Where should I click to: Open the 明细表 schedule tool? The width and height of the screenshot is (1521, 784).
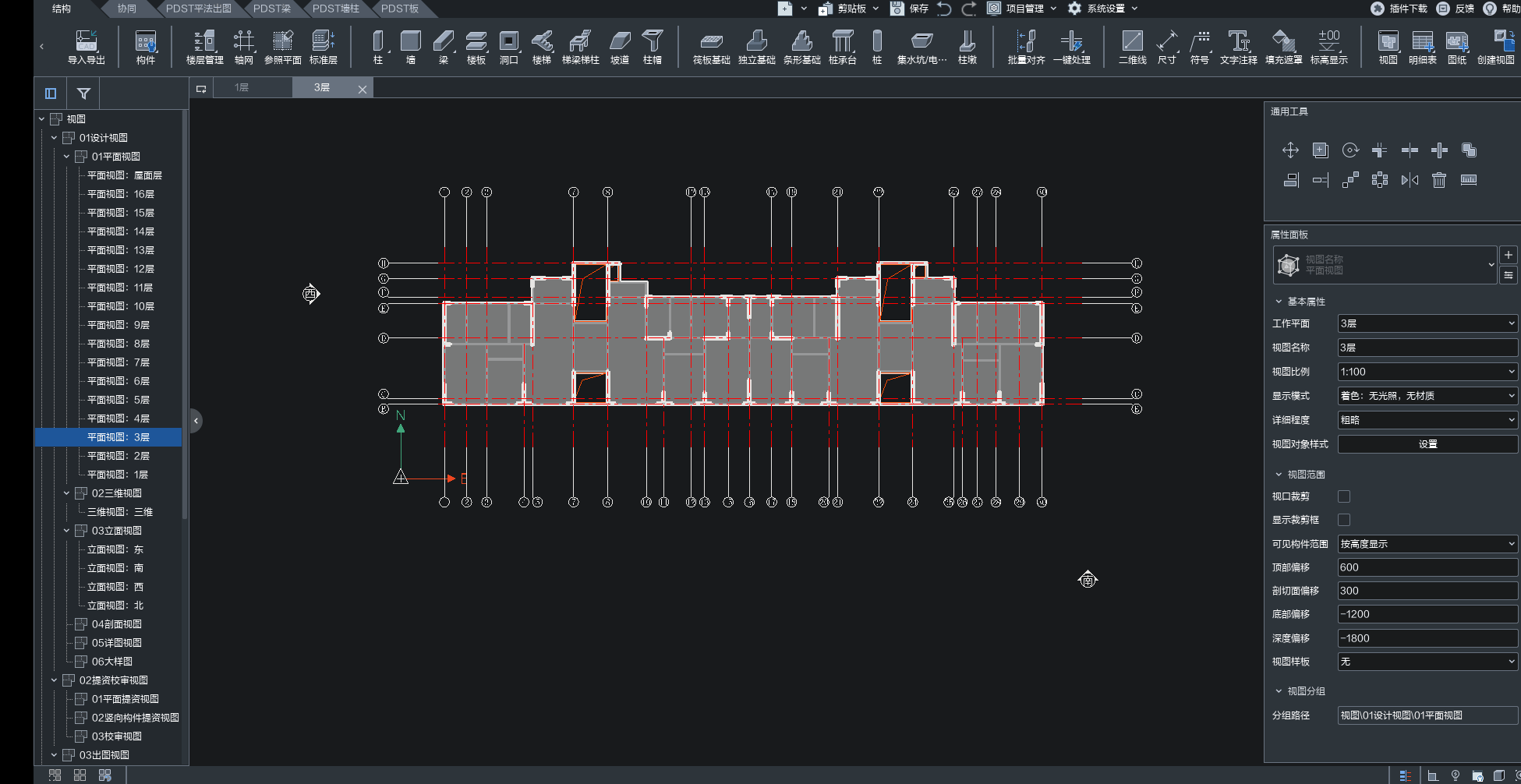click(x=1423, y=47)
